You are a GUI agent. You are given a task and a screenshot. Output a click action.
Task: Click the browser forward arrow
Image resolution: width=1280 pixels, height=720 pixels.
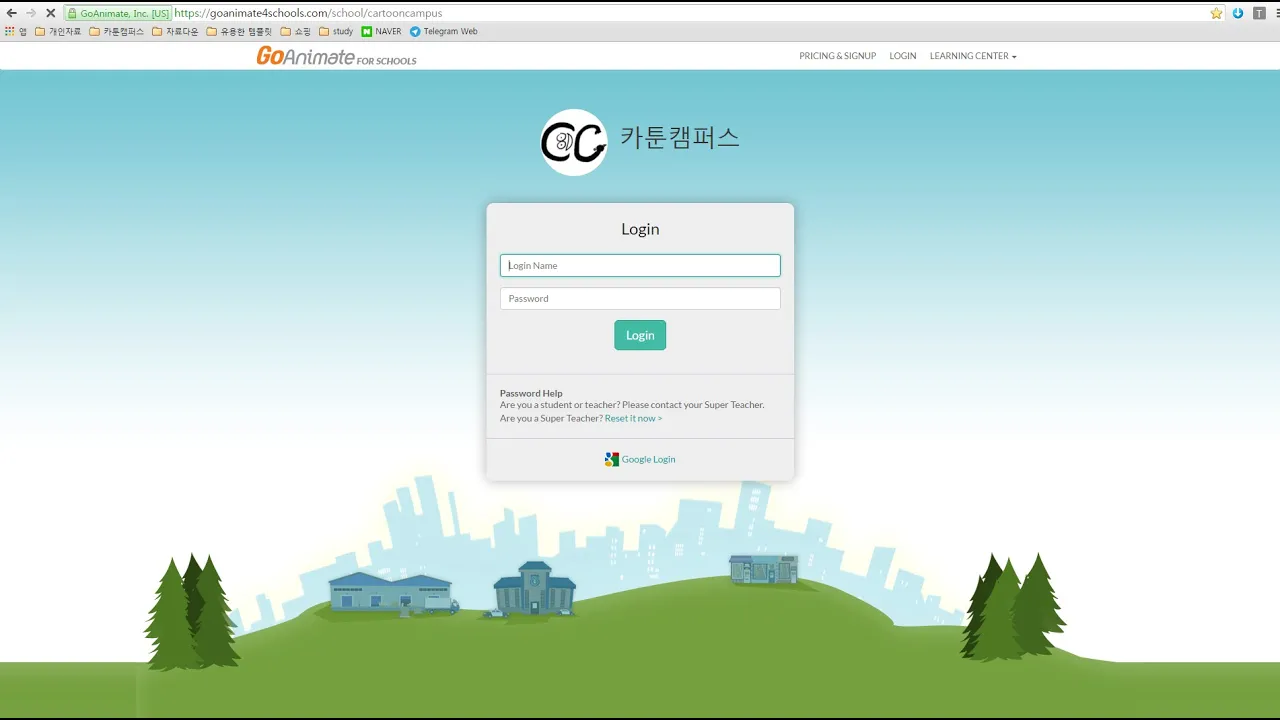[x=31, y=13]
